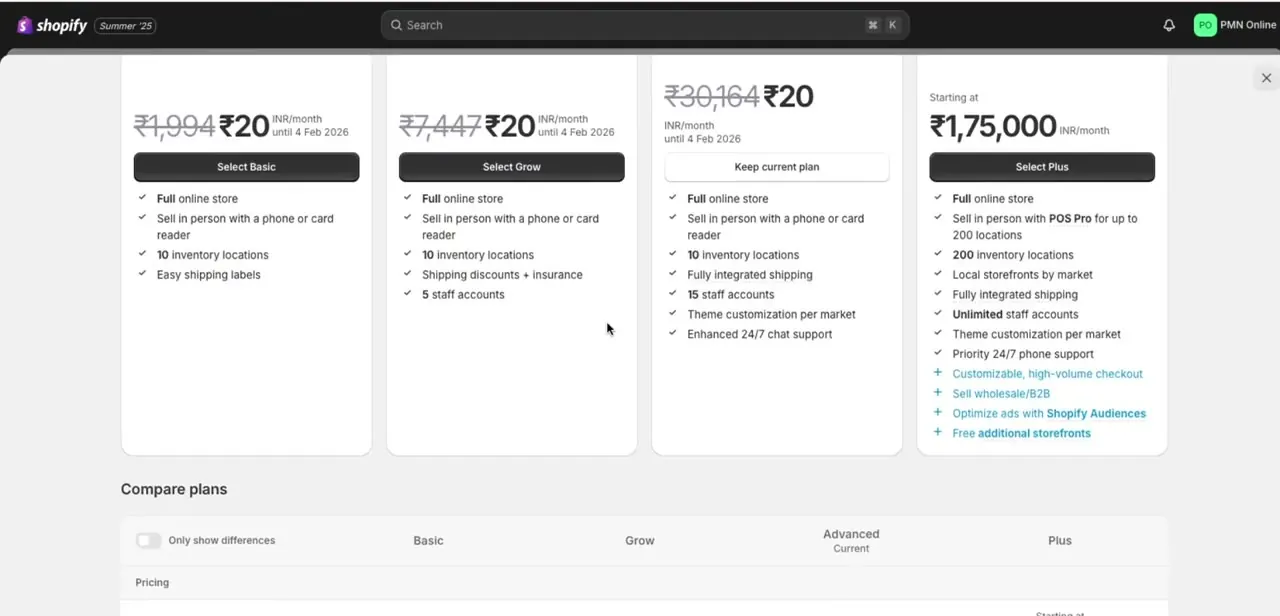The height and width of the screenshot is (616, 1280).
Task: Click the Advanced column header in comparison
Action: pyautogui.click(x=851, y=535)
